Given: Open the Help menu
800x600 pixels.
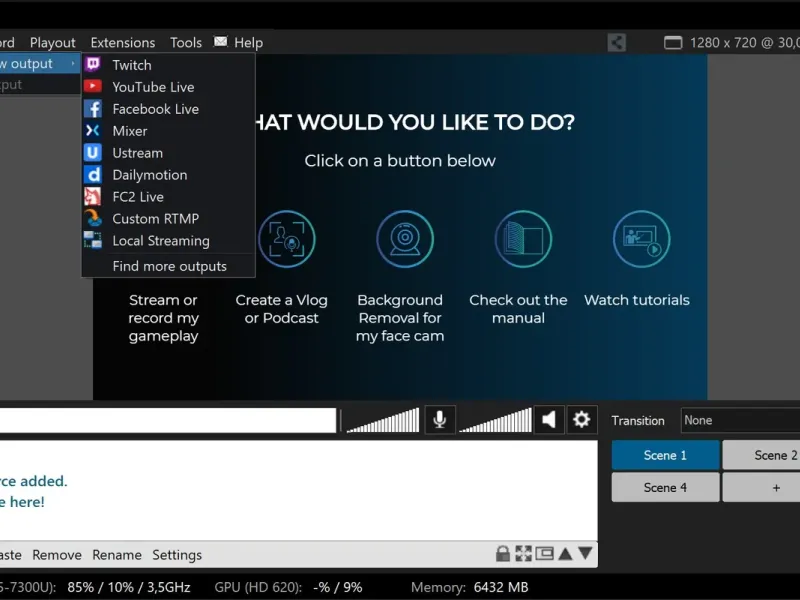Looking at the screenshot, I should coord(248,42).
